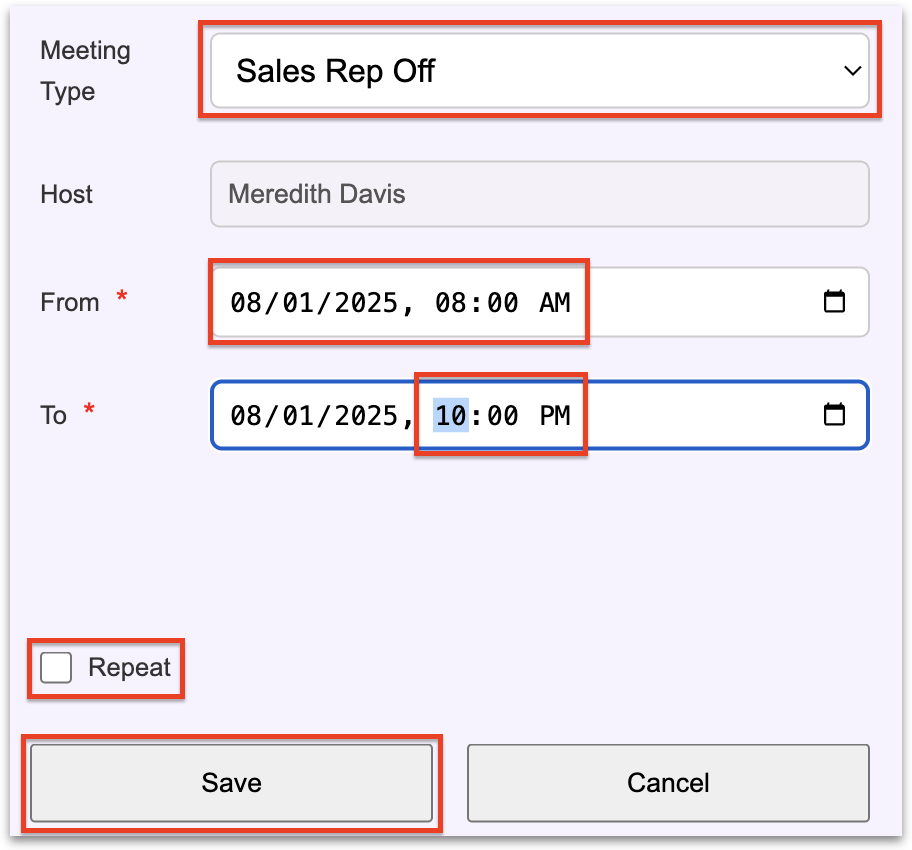Select the minutes in To time

pos(501,415)
